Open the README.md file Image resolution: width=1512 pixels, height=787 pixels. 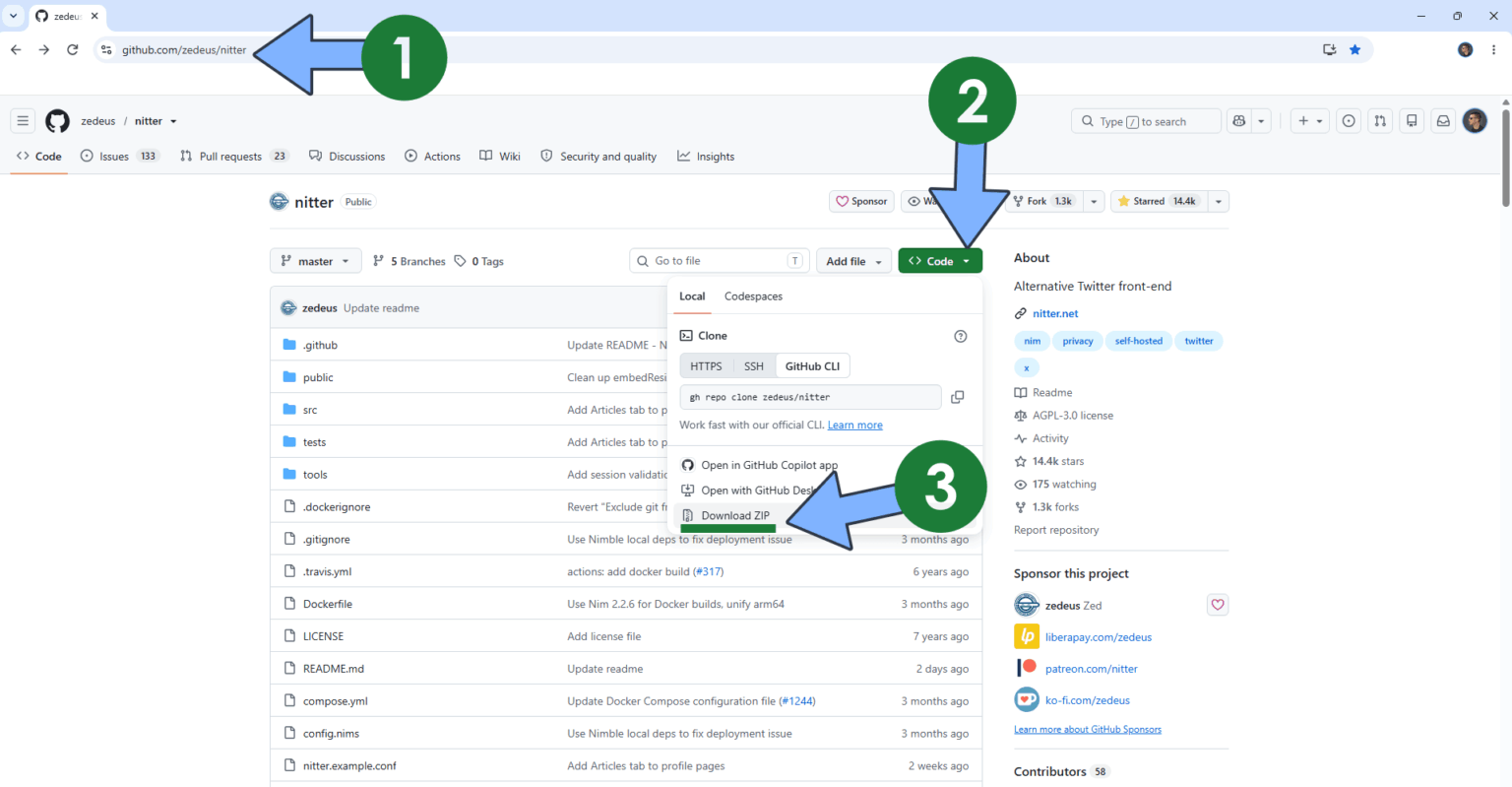pos(334,669)
